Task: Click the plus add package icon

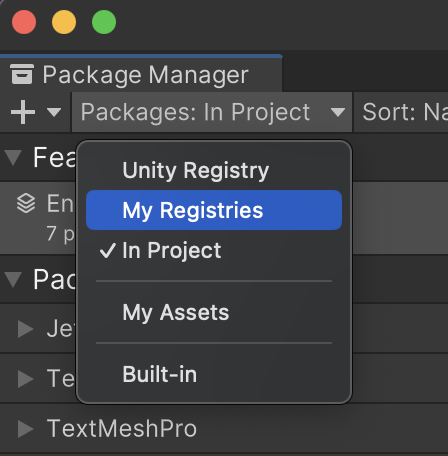Action: pyautogui.click(x=23, y=112)
